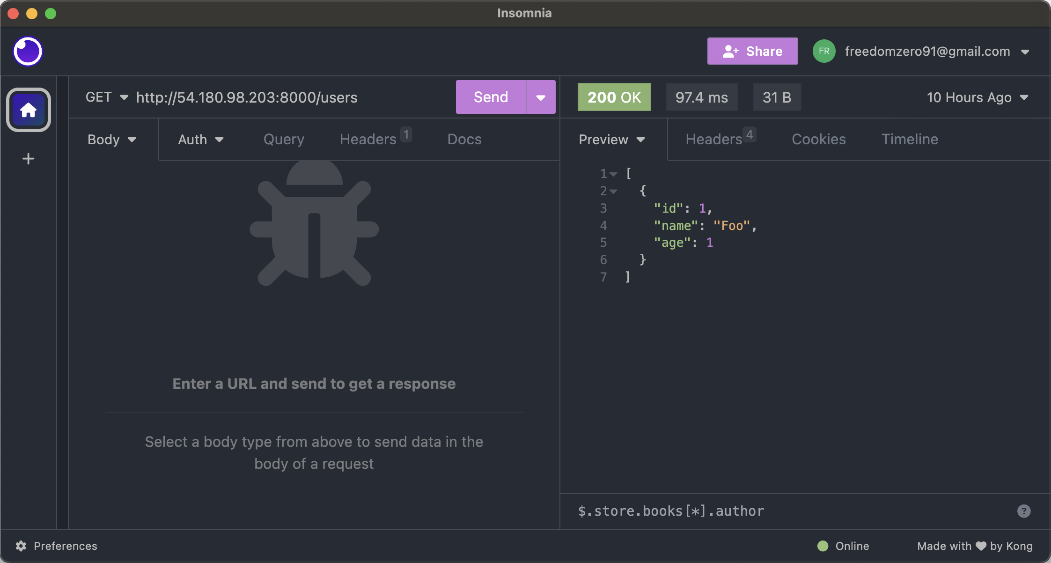Open the Timeline tab
1051x563 pixels.
coord(910,139)
